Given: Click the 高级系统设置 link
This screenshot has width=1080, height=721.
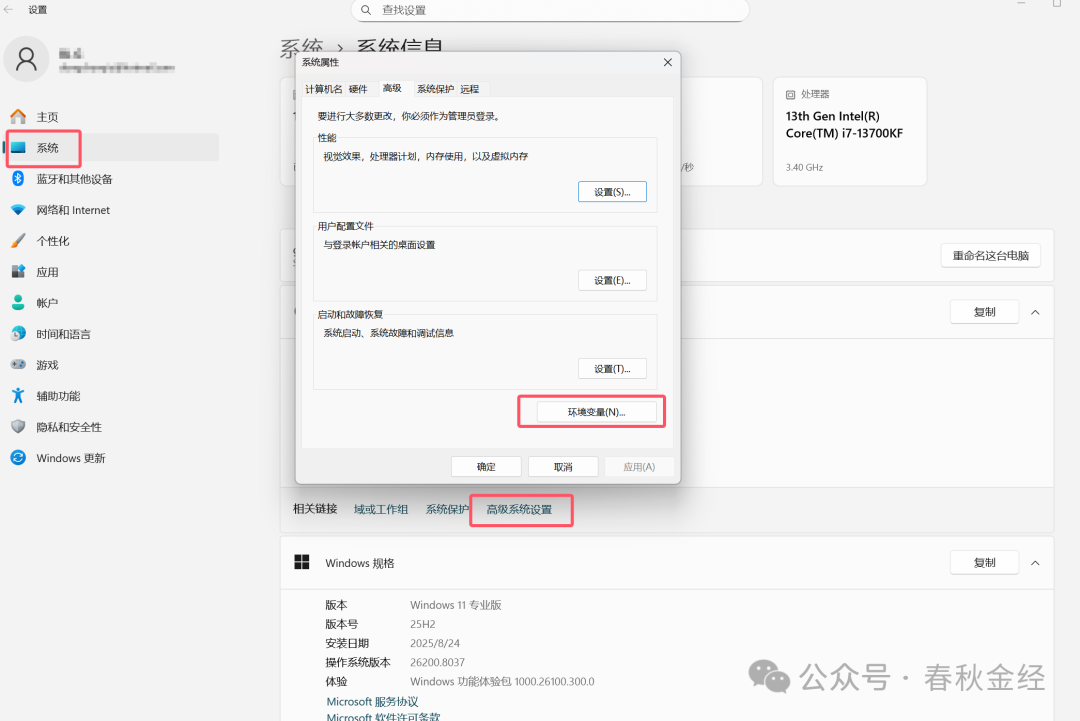Looking at the screenshot, I should 519,510.
